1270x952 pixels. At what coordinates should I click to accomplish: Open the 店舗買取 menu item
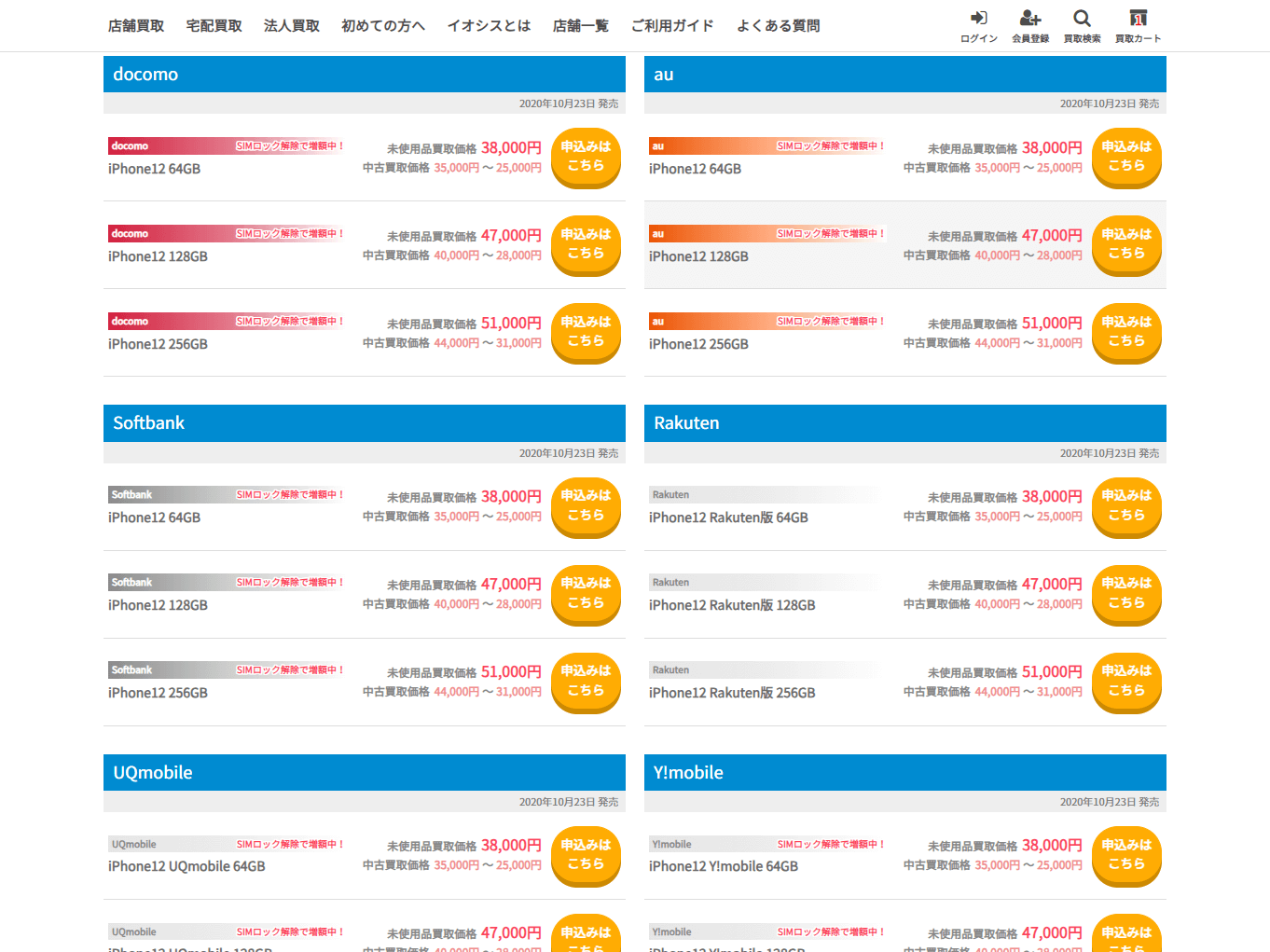[136, 26]
